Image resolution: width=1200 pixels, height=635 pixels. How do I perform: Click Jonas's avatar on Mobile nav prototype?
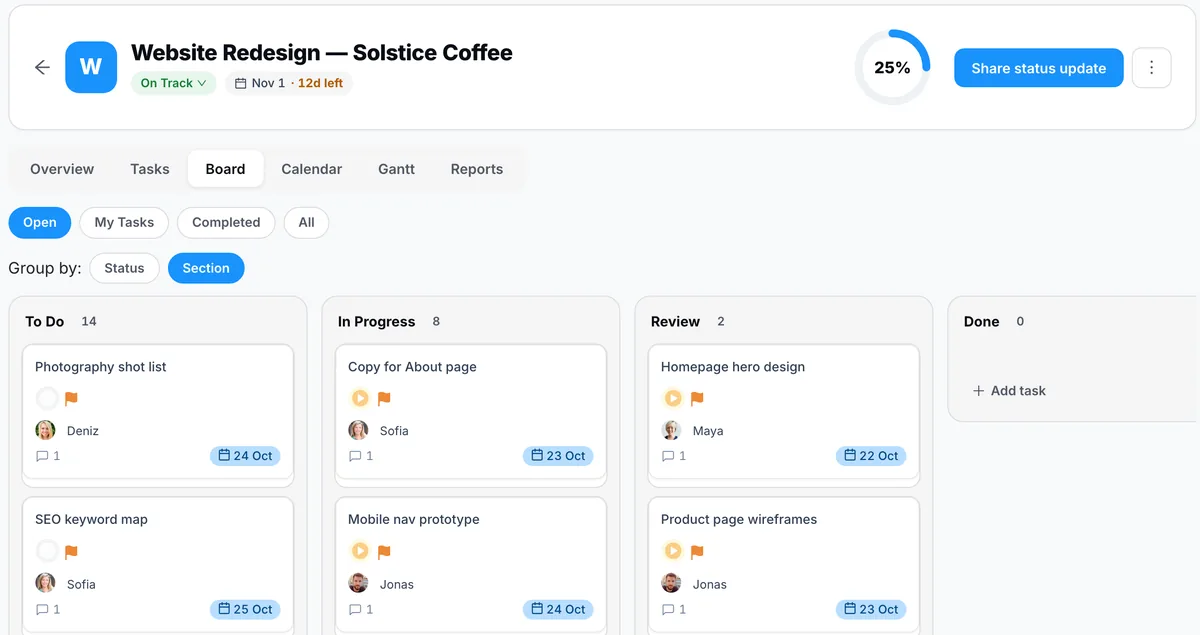[358, 583]
